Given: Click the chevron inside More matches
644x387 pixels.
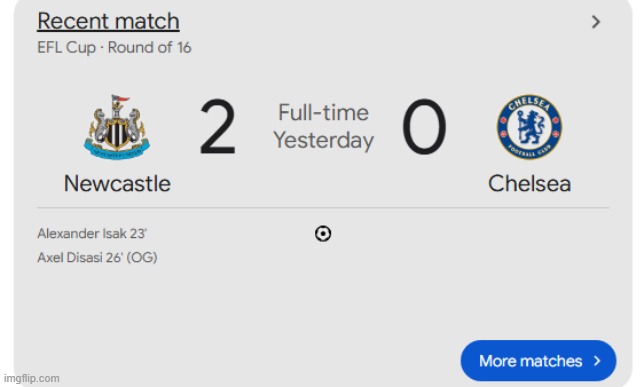Looking at the screenshot, I should coord(597,361).
